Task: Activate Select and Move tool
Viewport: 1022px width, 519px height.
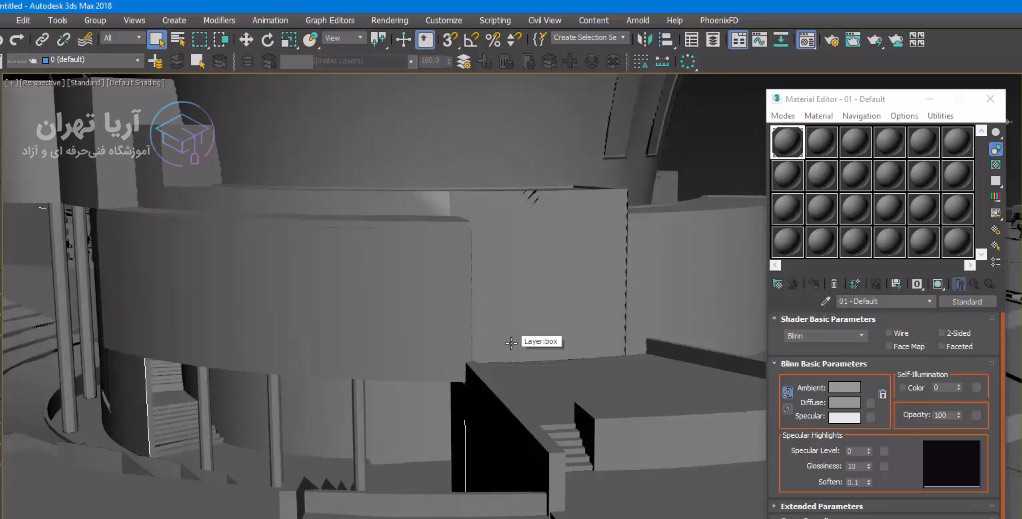Action: tap(246, 40)
